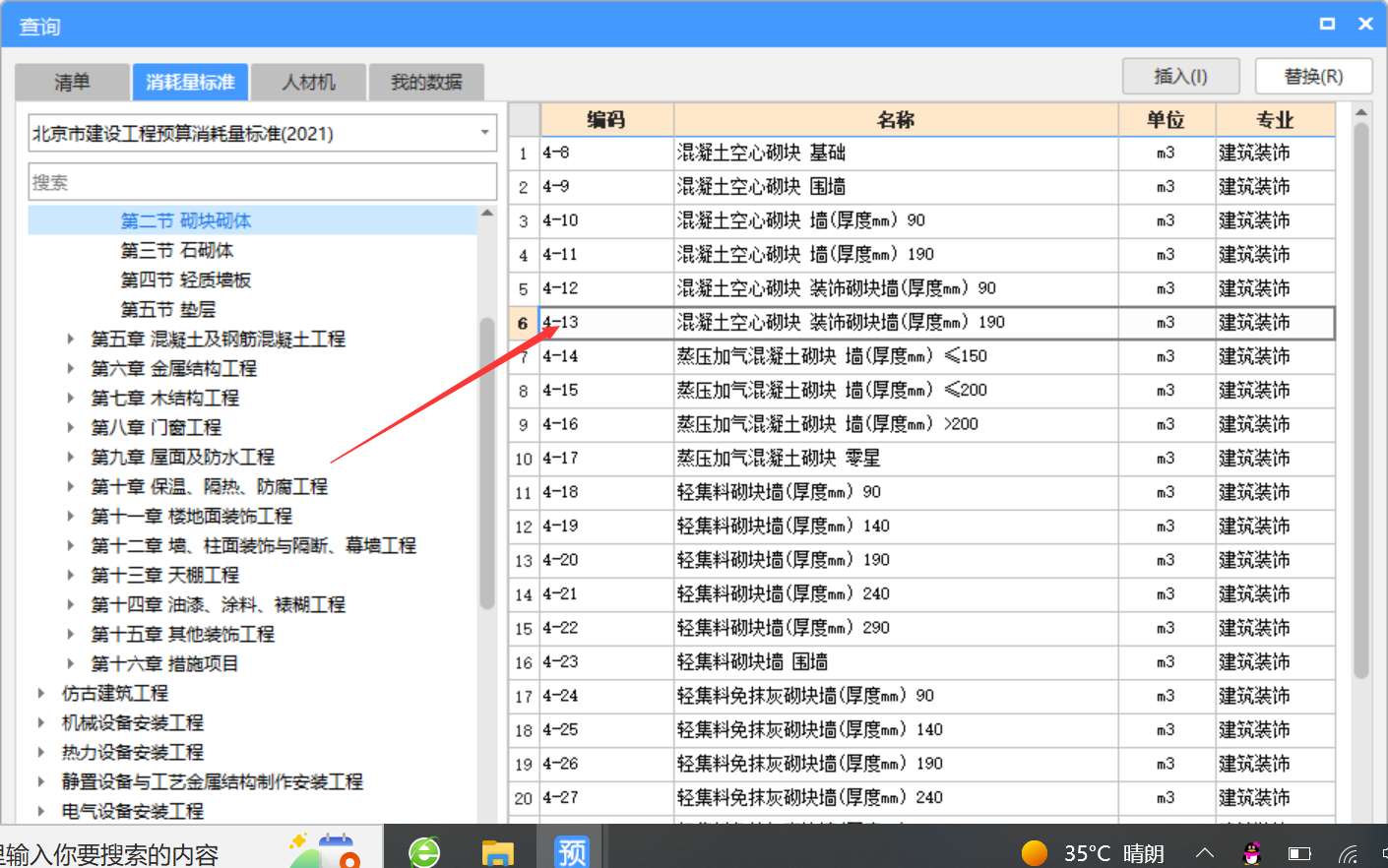This screenshot has height=868, width=1388.
Task: Expand 第六章 金属结构工程 node
Action: (70, 368)
